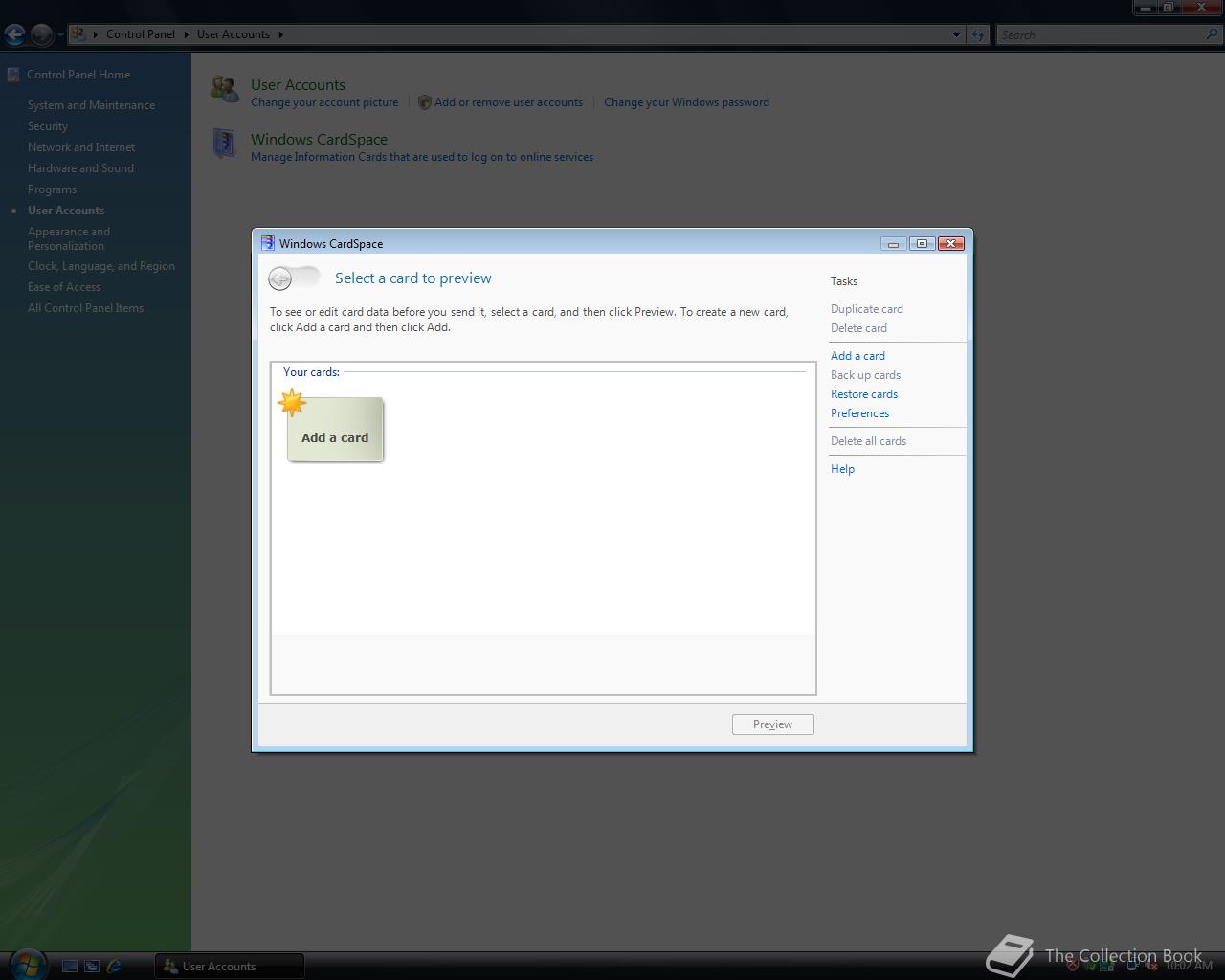Close the Windows CardSpace dialog
Image resolution: width=1225 pixels, height=980 pixels.
pos(950,243)
